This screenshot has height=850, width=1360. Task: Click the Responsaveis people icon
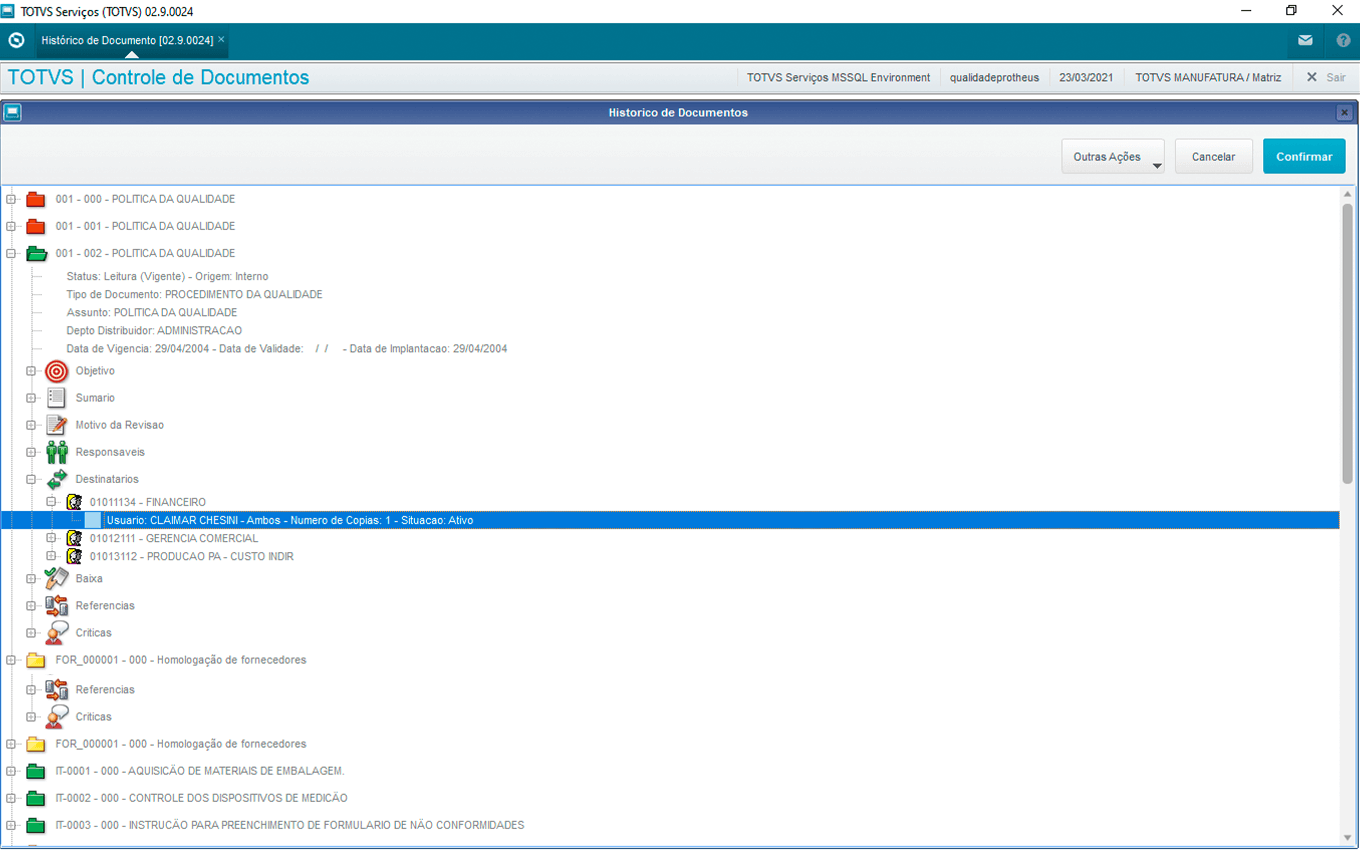57,452
